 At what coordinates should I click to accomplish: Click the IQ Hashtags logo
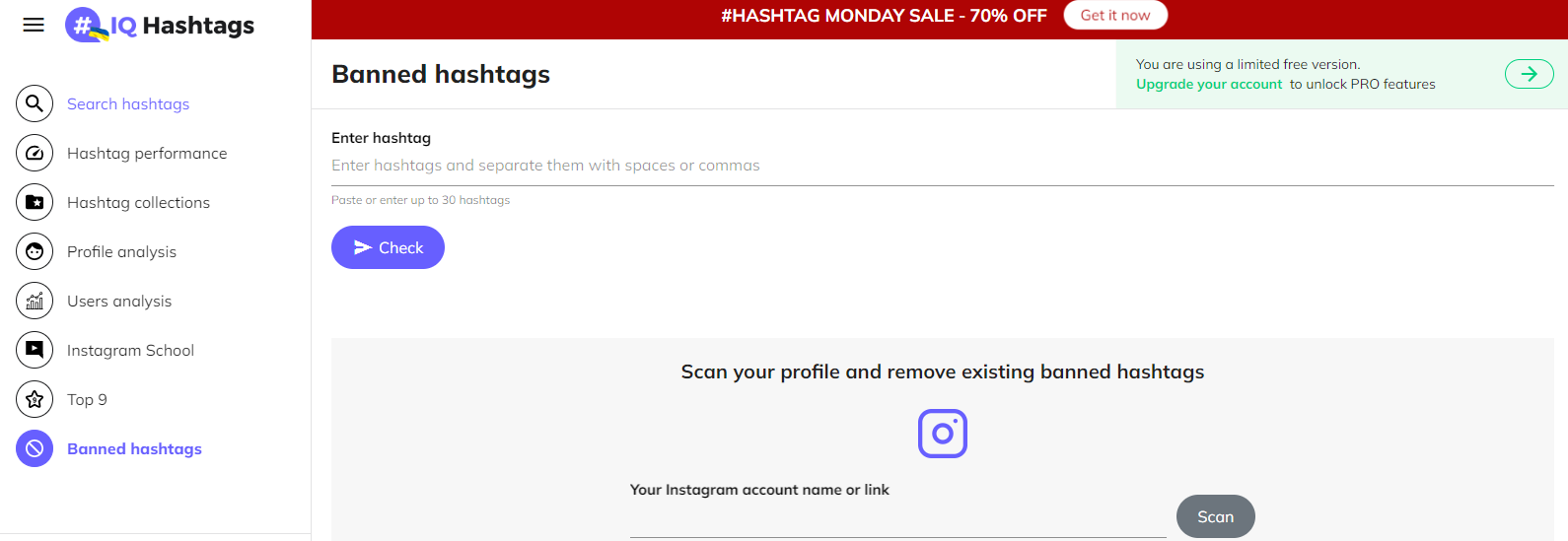click(160, 25)
